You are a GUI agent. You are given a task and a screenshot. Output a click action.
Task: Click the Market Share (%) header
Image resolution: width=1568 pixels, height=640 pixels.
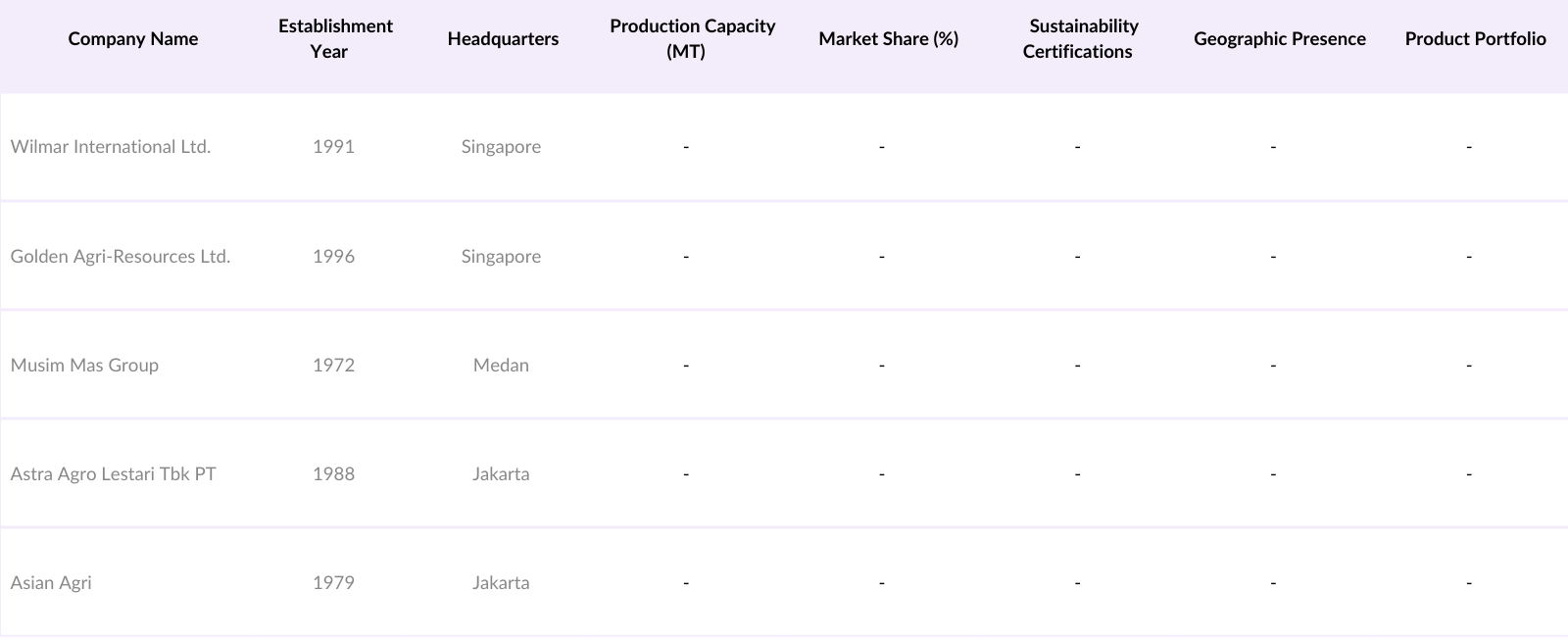888,39
